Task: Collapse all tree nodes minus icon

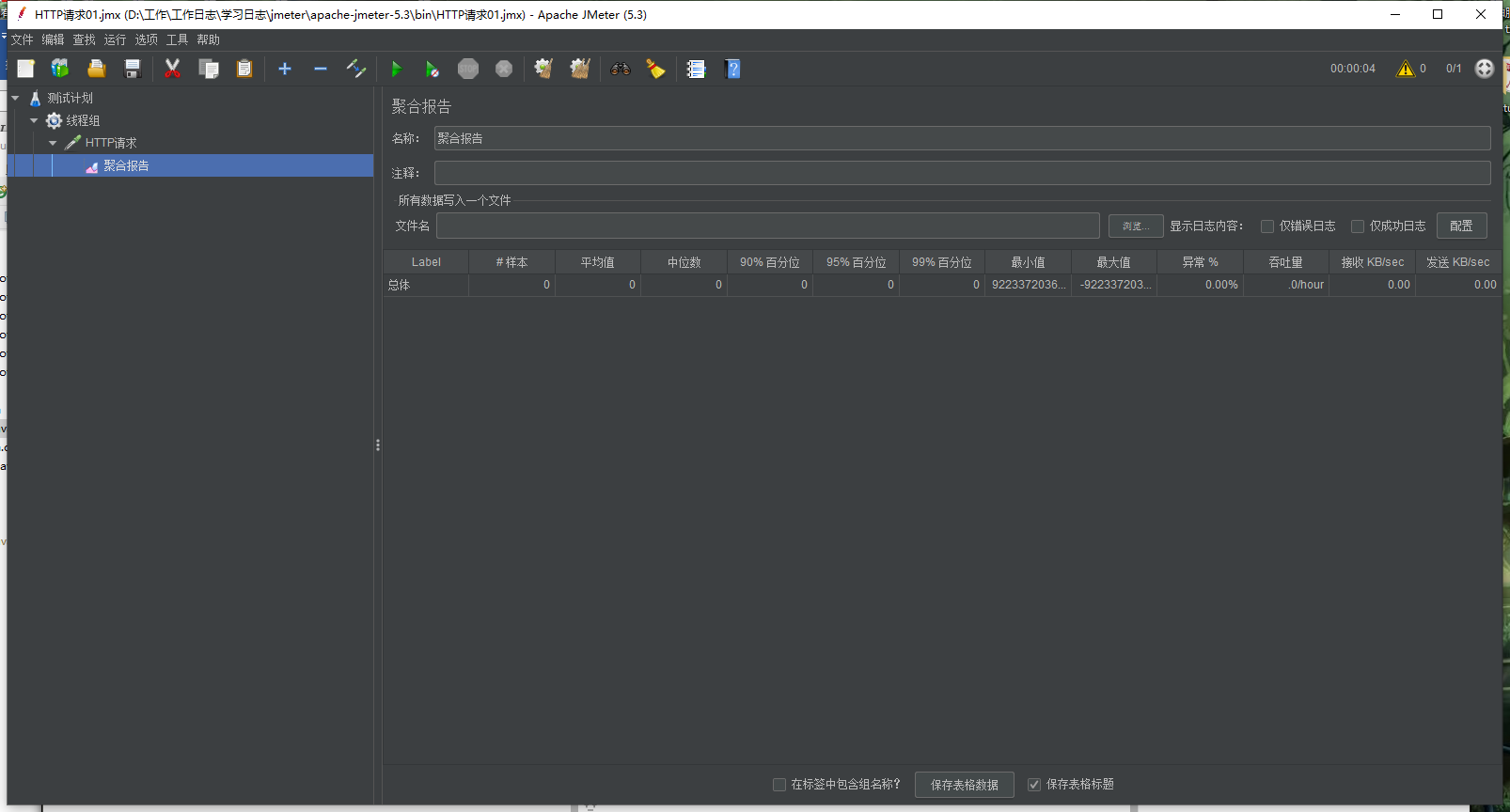Action: click(321, 69)
